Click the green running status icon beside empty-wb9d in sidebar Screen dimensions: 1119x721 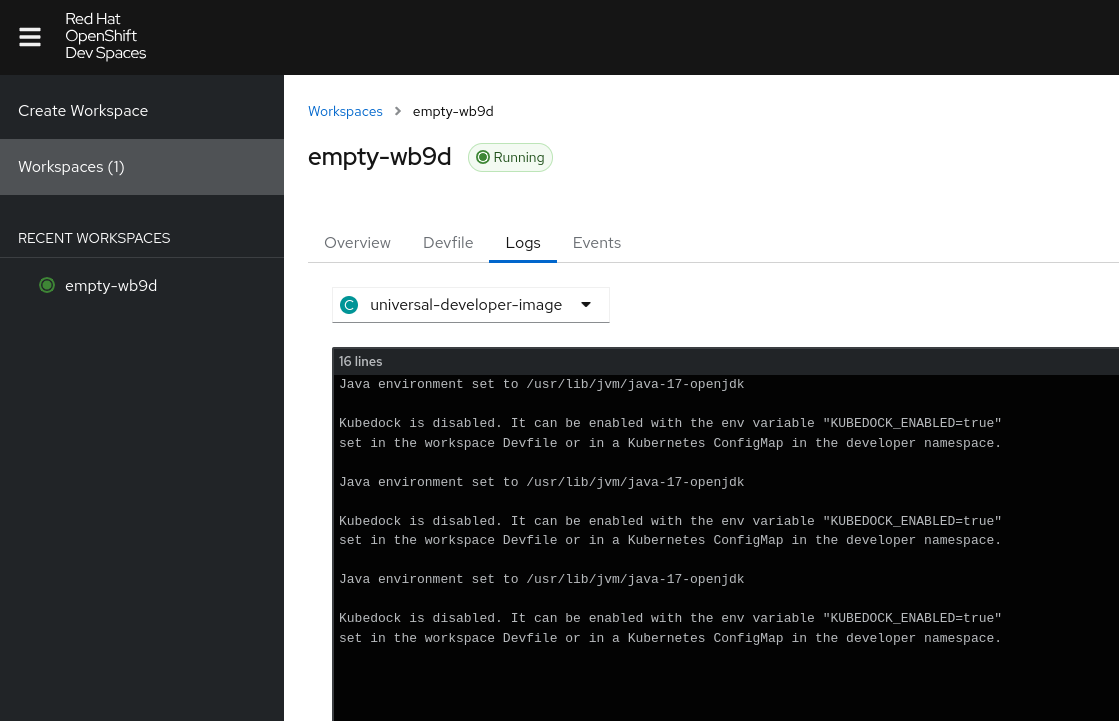point(47,286)
